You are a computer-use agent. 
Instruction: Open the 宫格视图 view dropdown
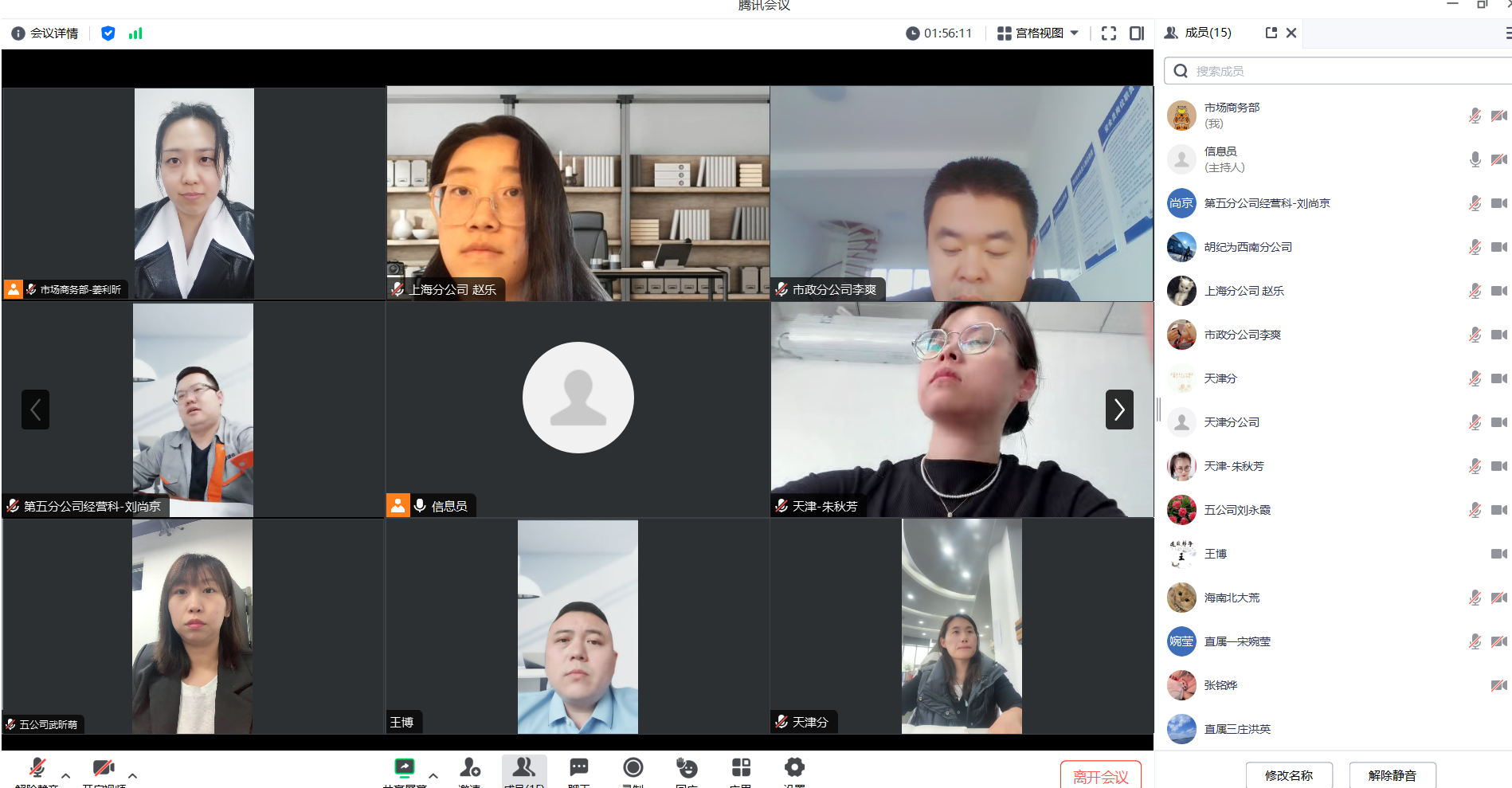click(x=1038, y=33)
